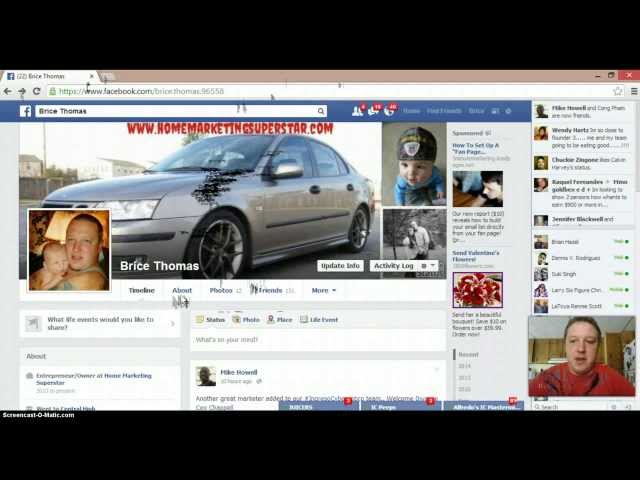Image resolution: width=640 pixels, height=480 pixels.
Task: Click Jennifer Blackwell ticker story
Action: click(583, 220)
